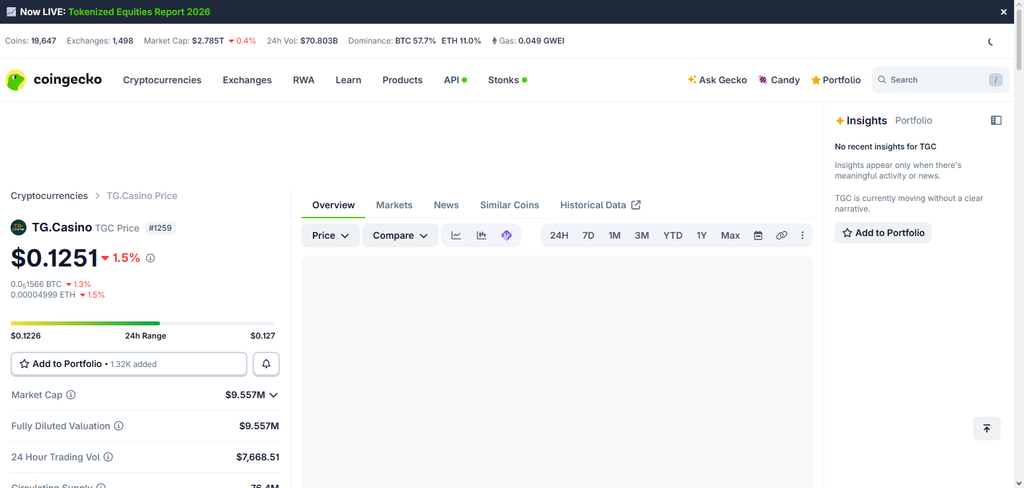The width and height of the screenshot is (1024, 488).
Task: Click the $7,668.51 trading volume value
Action: pos(258,457)
